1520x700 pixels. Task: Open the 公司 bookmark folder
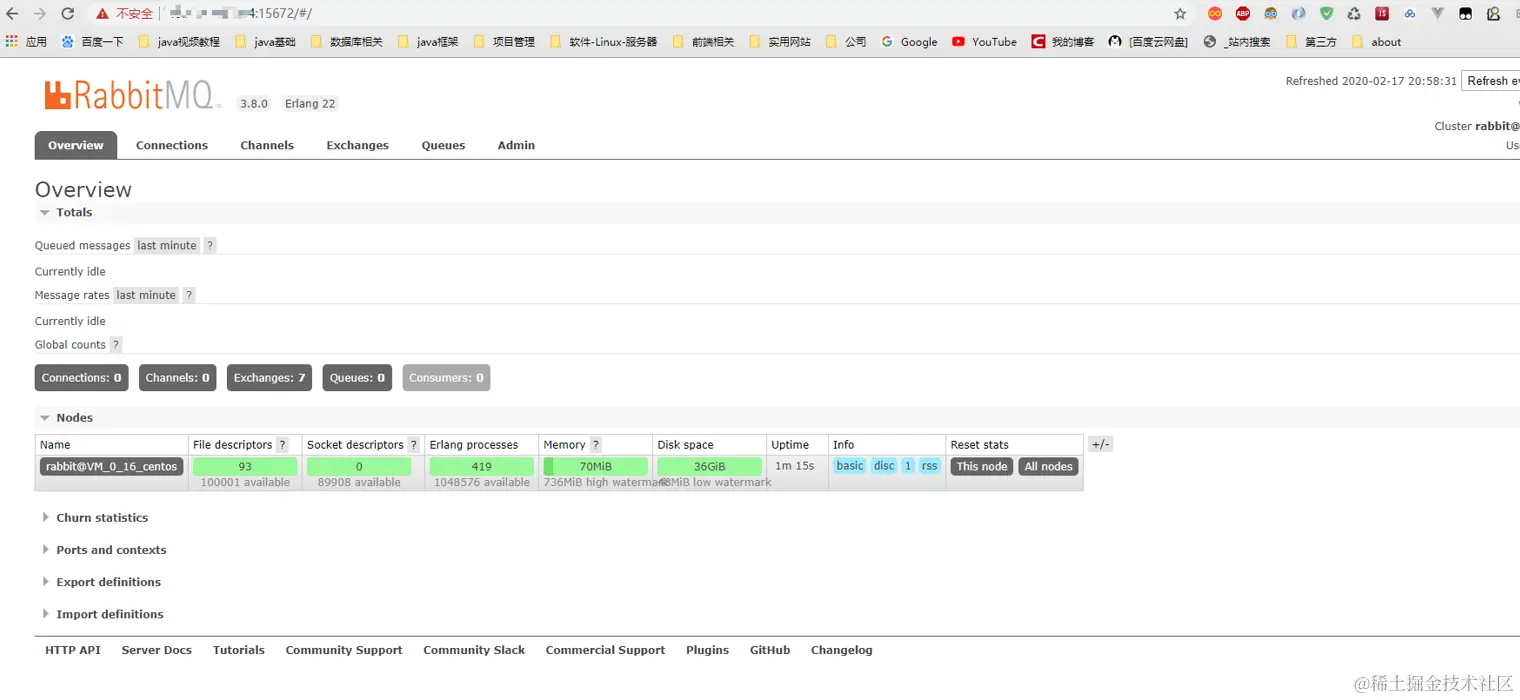point(845,42)
